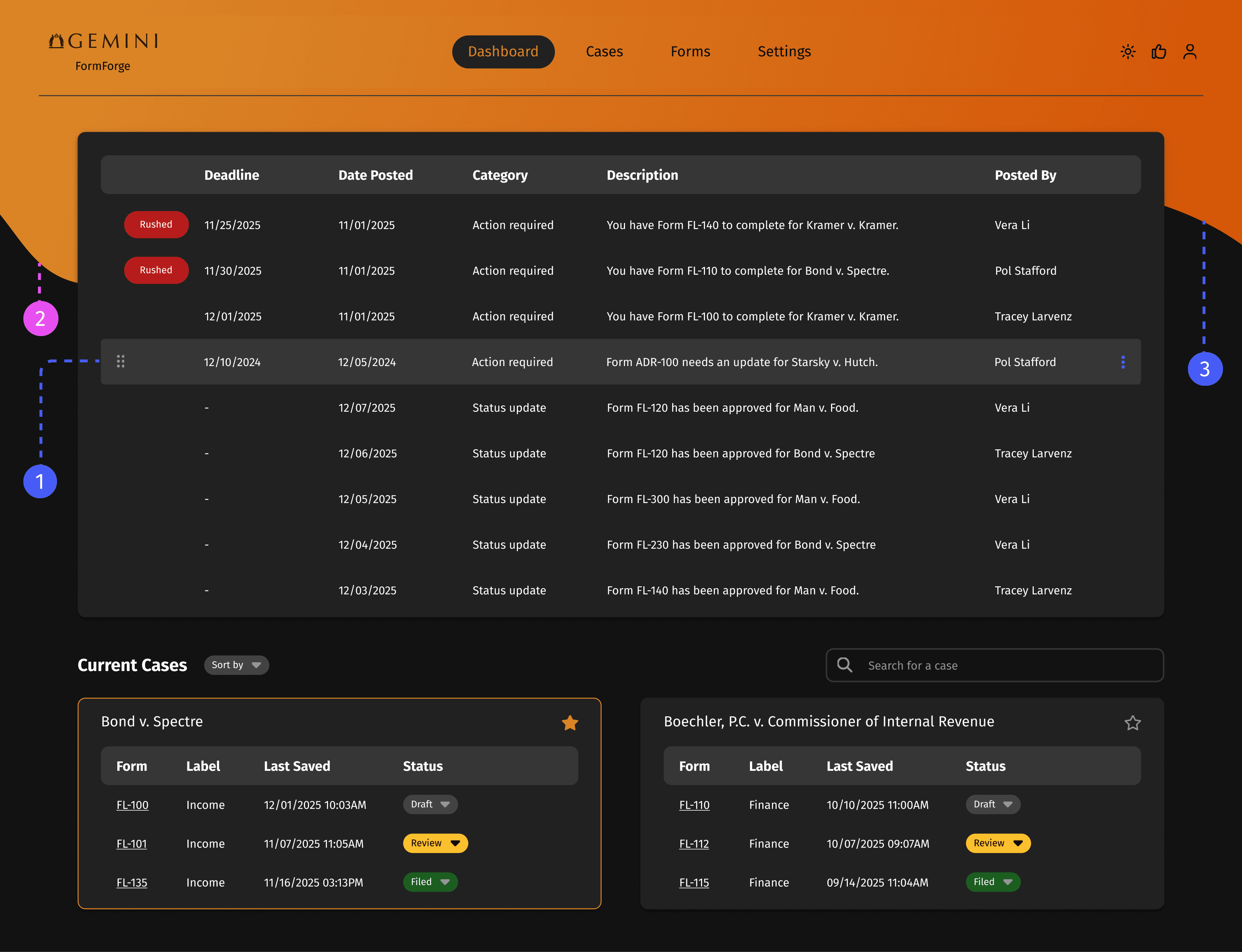Click the Rushed tag on Kramer row
This screenshot has height=952, width=1242.
point(156,224)
